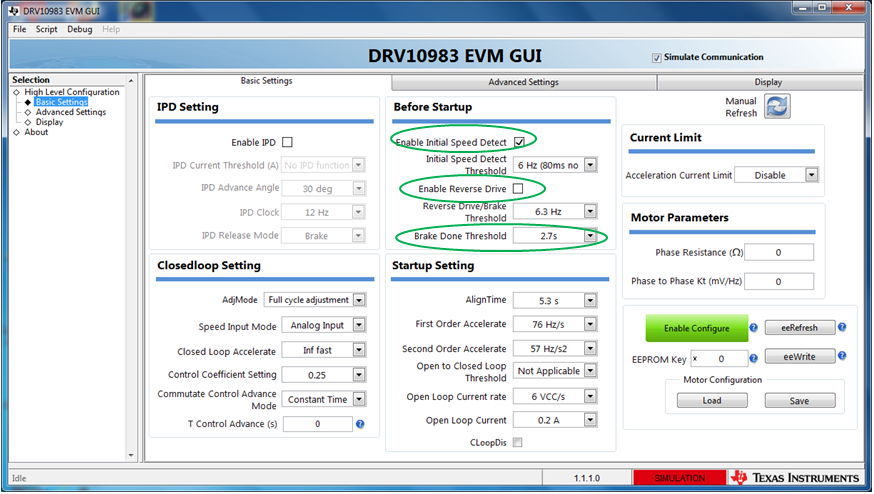Open the Script menu

tap(47, 29)
